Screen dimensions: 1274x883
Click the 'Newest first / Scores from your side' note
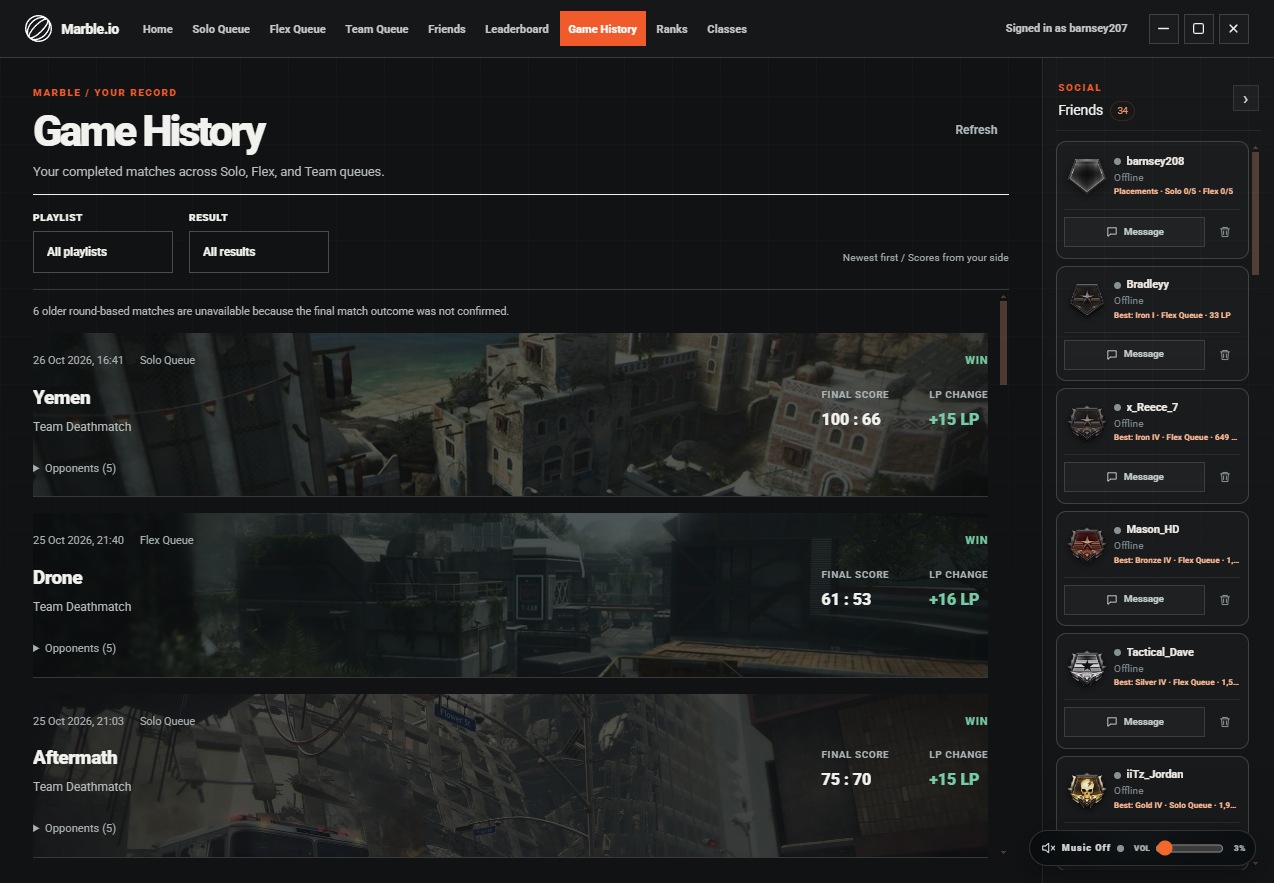click(925, 258)
